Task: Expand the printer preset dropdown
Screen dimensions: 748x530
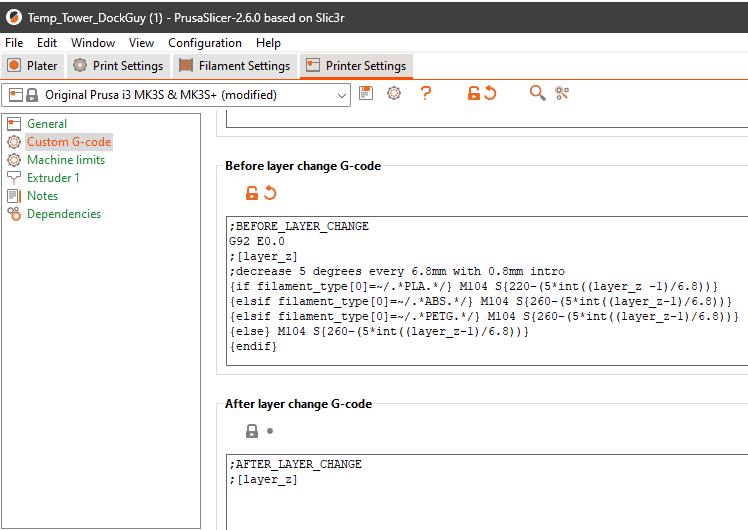Action: (342, 95)
